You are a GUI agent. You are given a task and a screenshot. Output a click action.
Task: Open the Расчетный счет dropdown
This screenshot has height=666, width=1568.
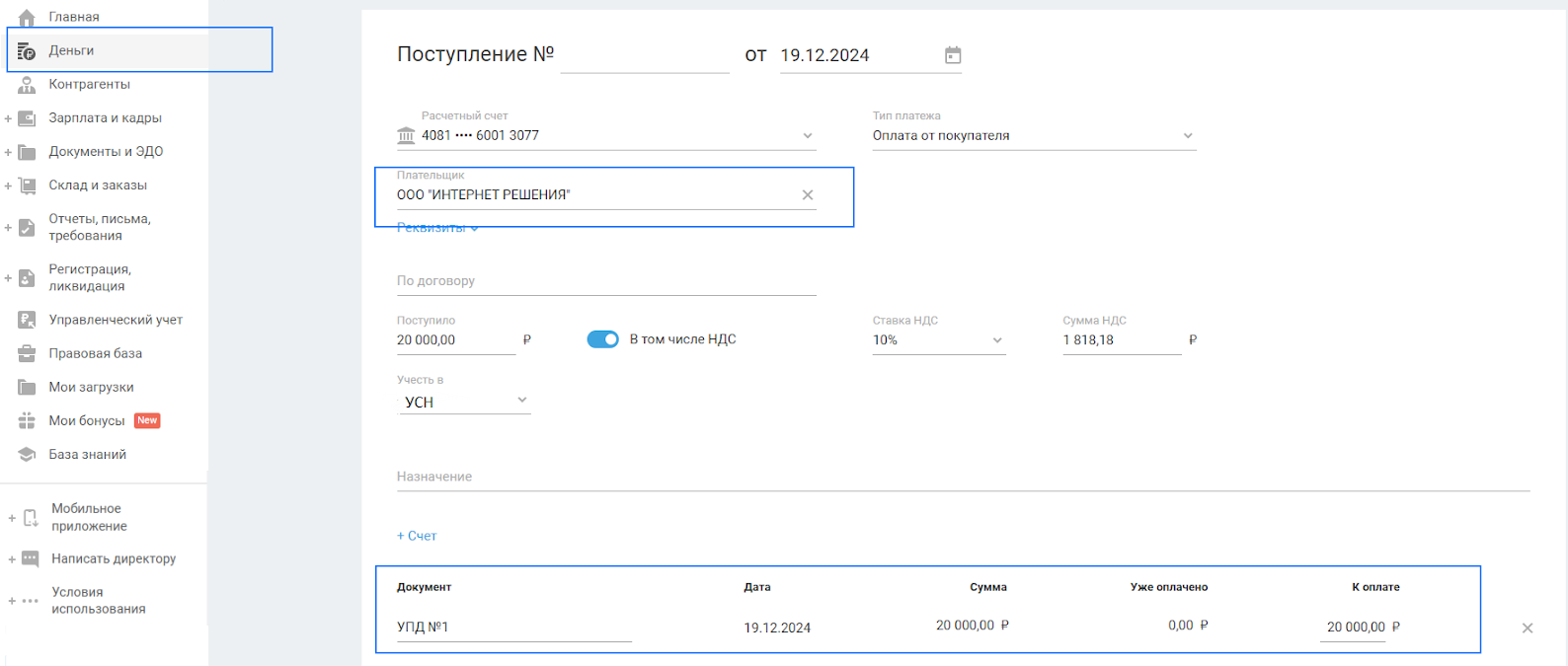[807, 136]
